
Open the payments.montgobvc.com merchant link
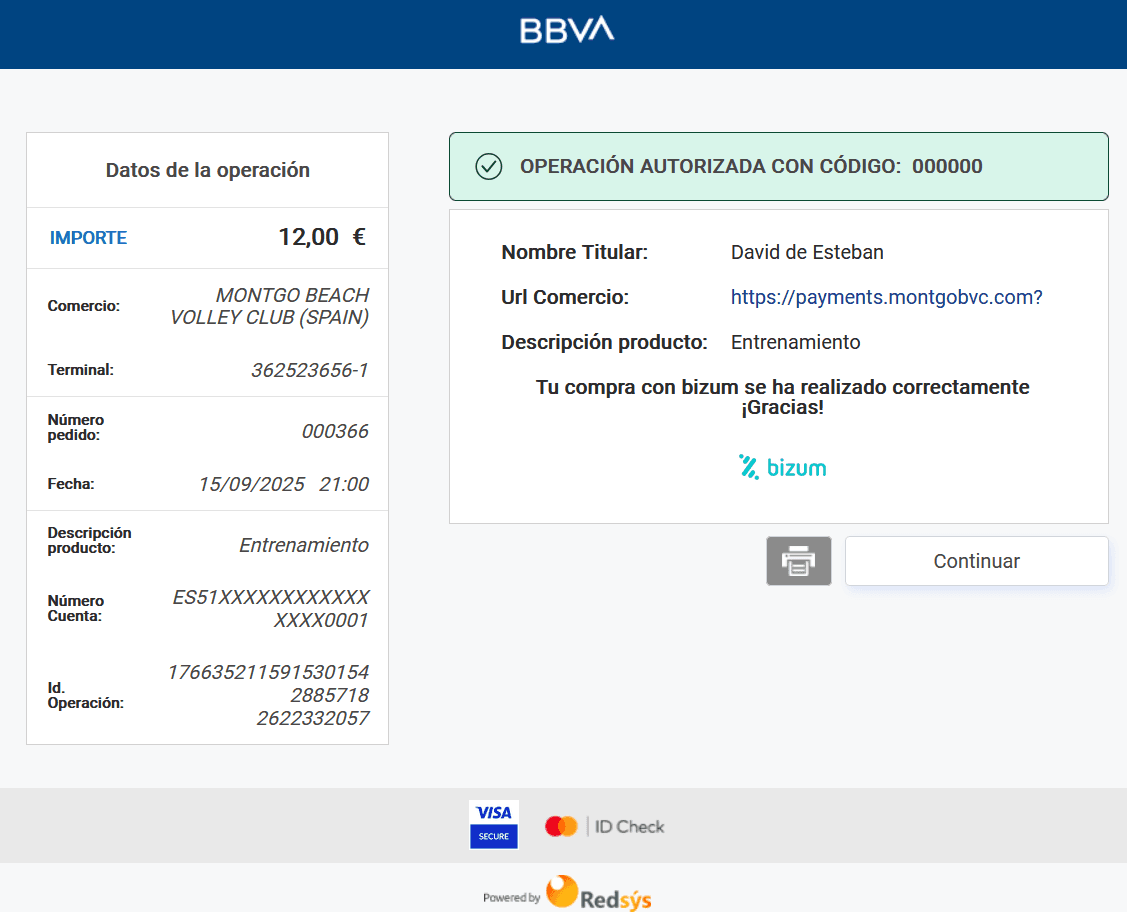click(886, 297)
